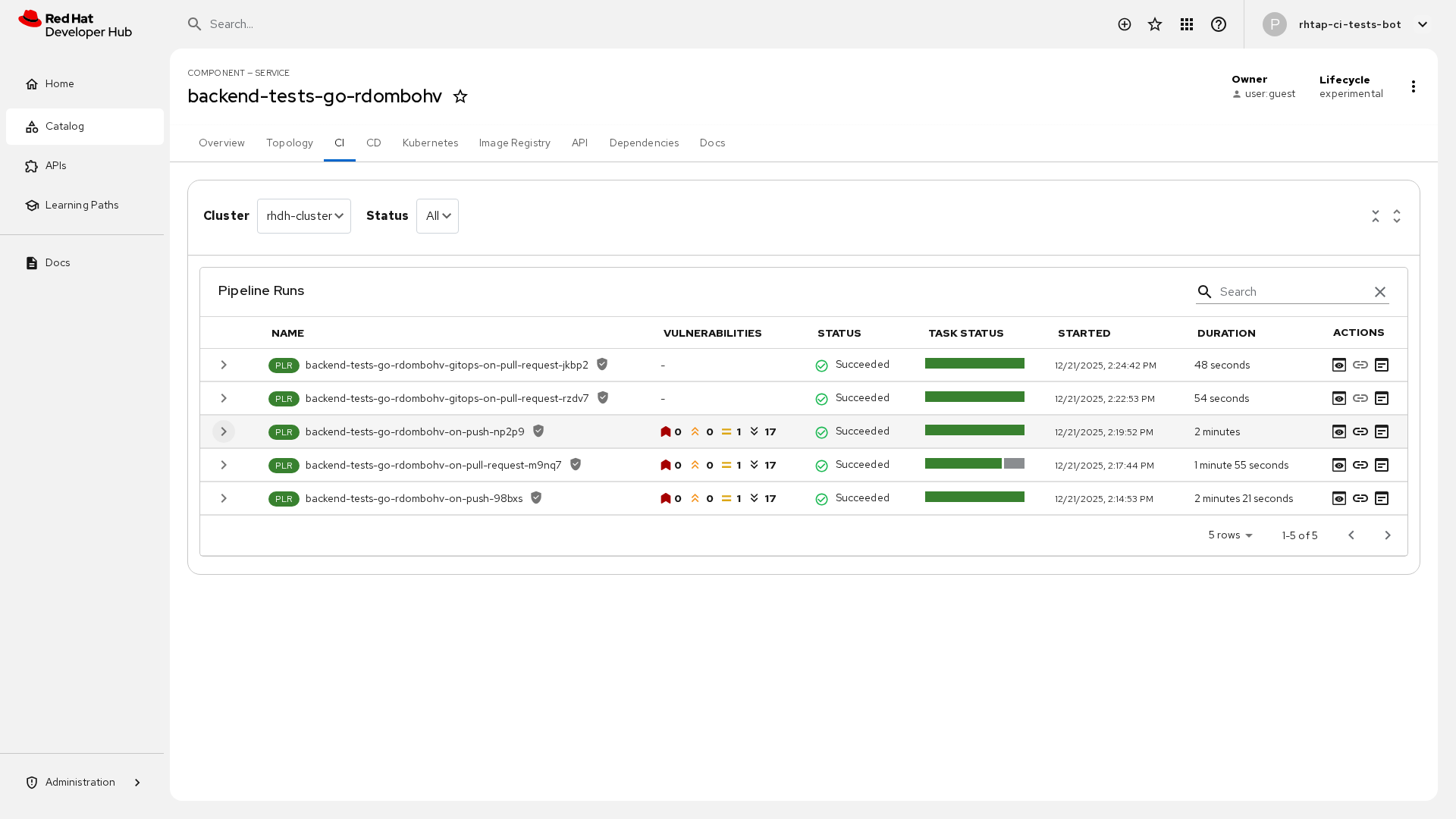Expand all pipeline run rows
1456x819 pixels.
(x=1397, y=216)
